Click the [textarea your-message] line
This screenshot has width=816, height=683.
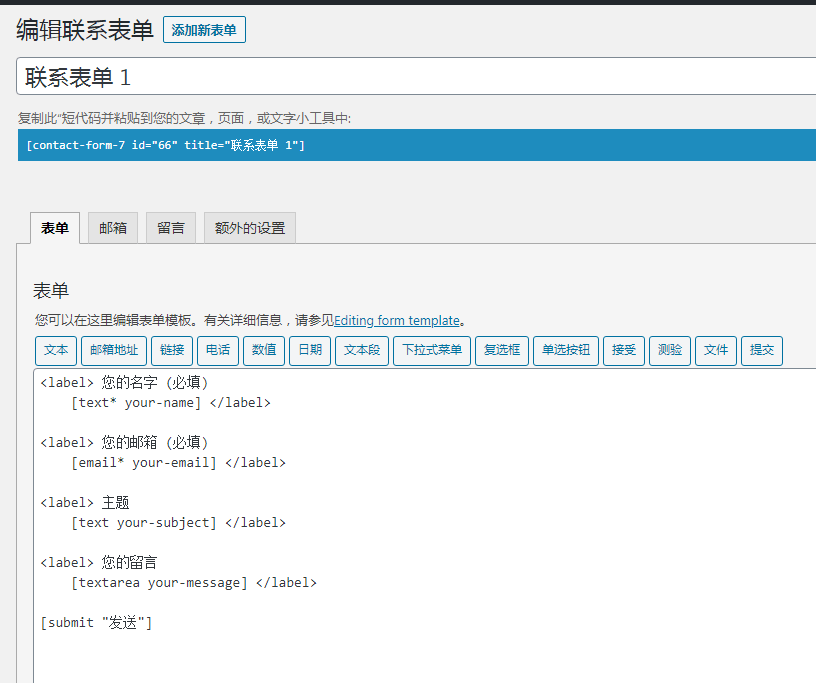coord(194,583)
